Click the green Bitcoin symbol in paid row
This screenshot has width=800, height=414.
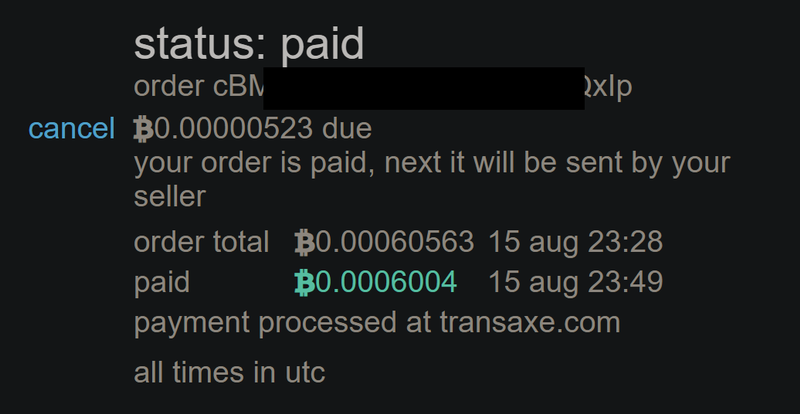(305, 283)
